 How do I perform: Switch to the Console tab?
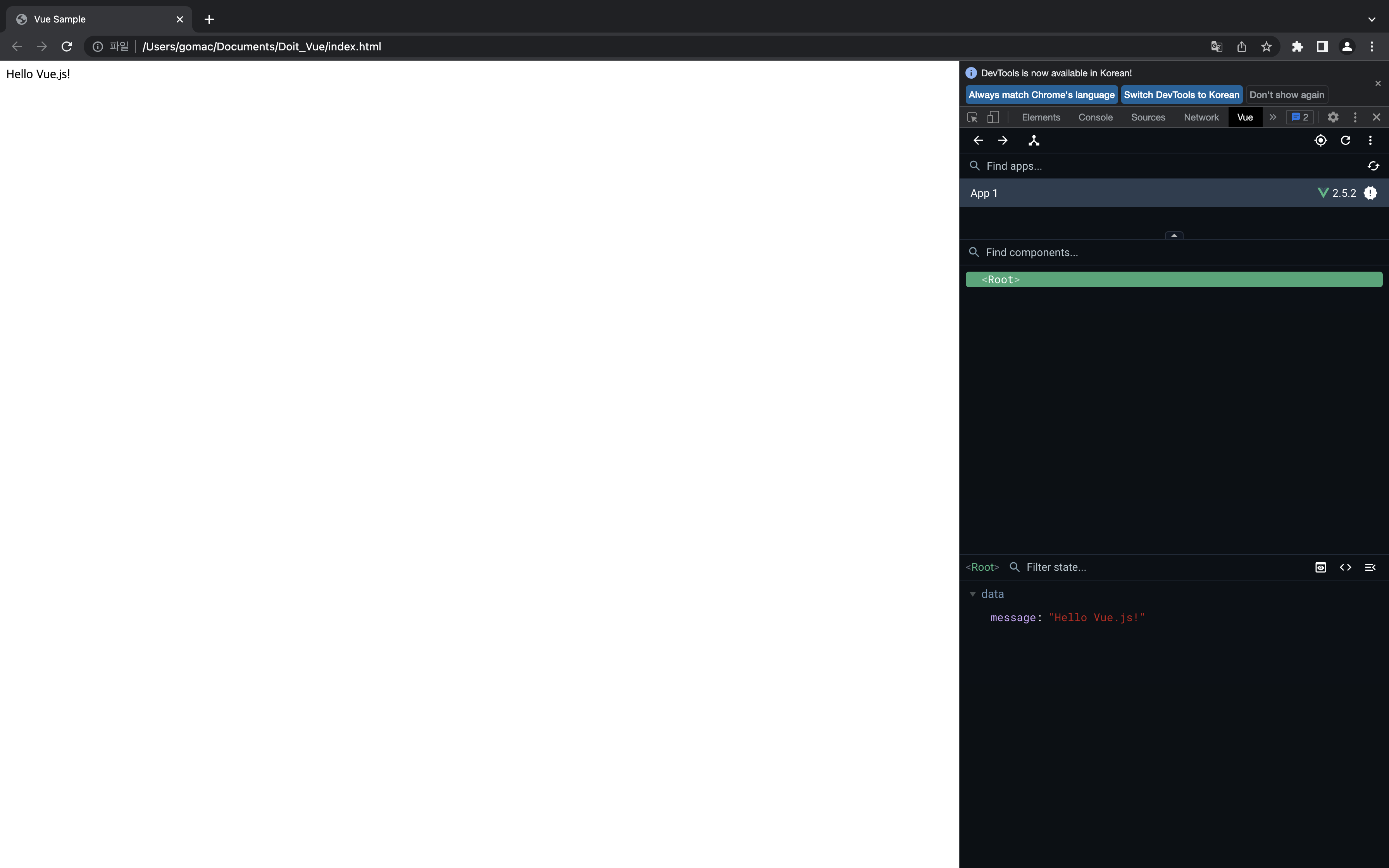[1095, 117]
